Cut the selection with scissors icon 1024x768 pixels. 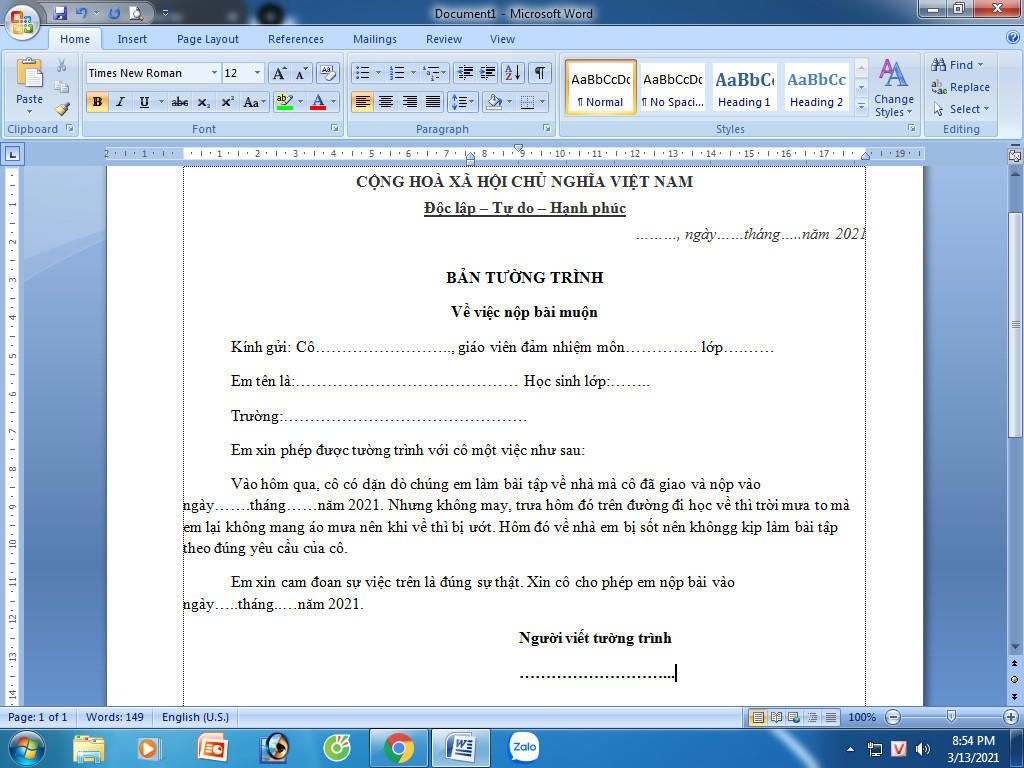[x=61, y=65]
